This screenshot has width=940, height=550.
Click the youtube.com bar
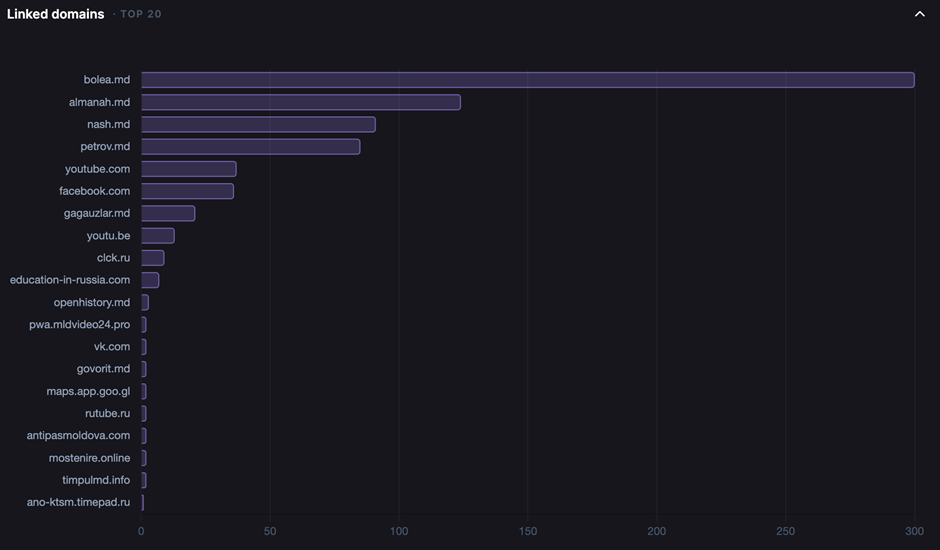click(x=188, y=169)
